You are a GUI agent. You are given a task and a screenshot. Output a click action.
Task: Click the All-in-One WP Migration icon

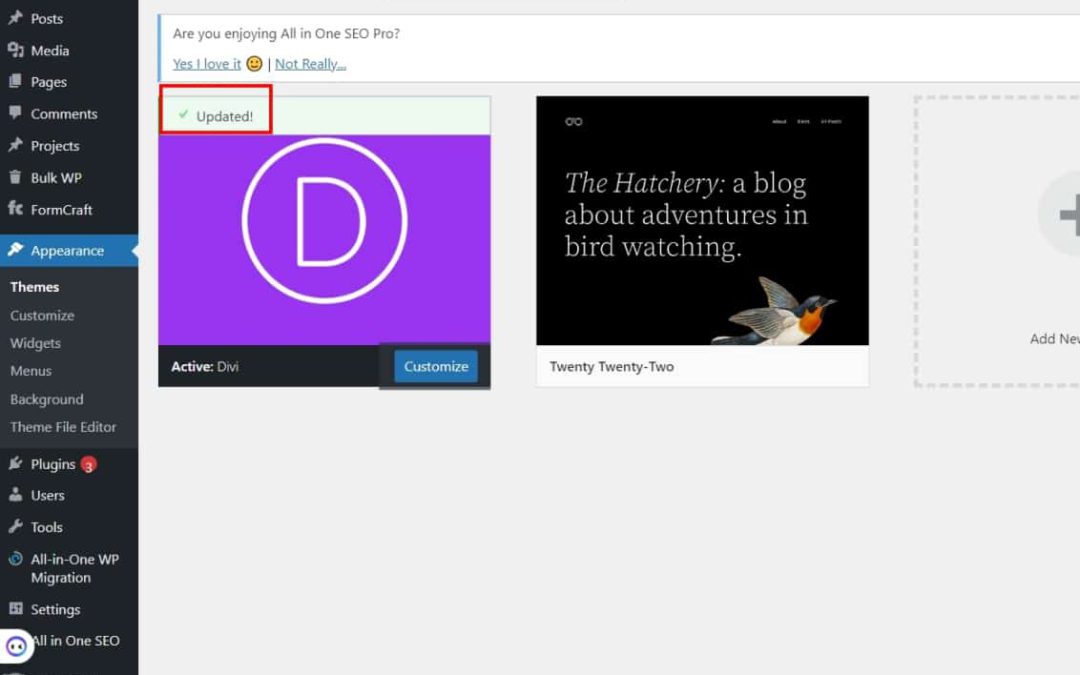tap(15, 559)
